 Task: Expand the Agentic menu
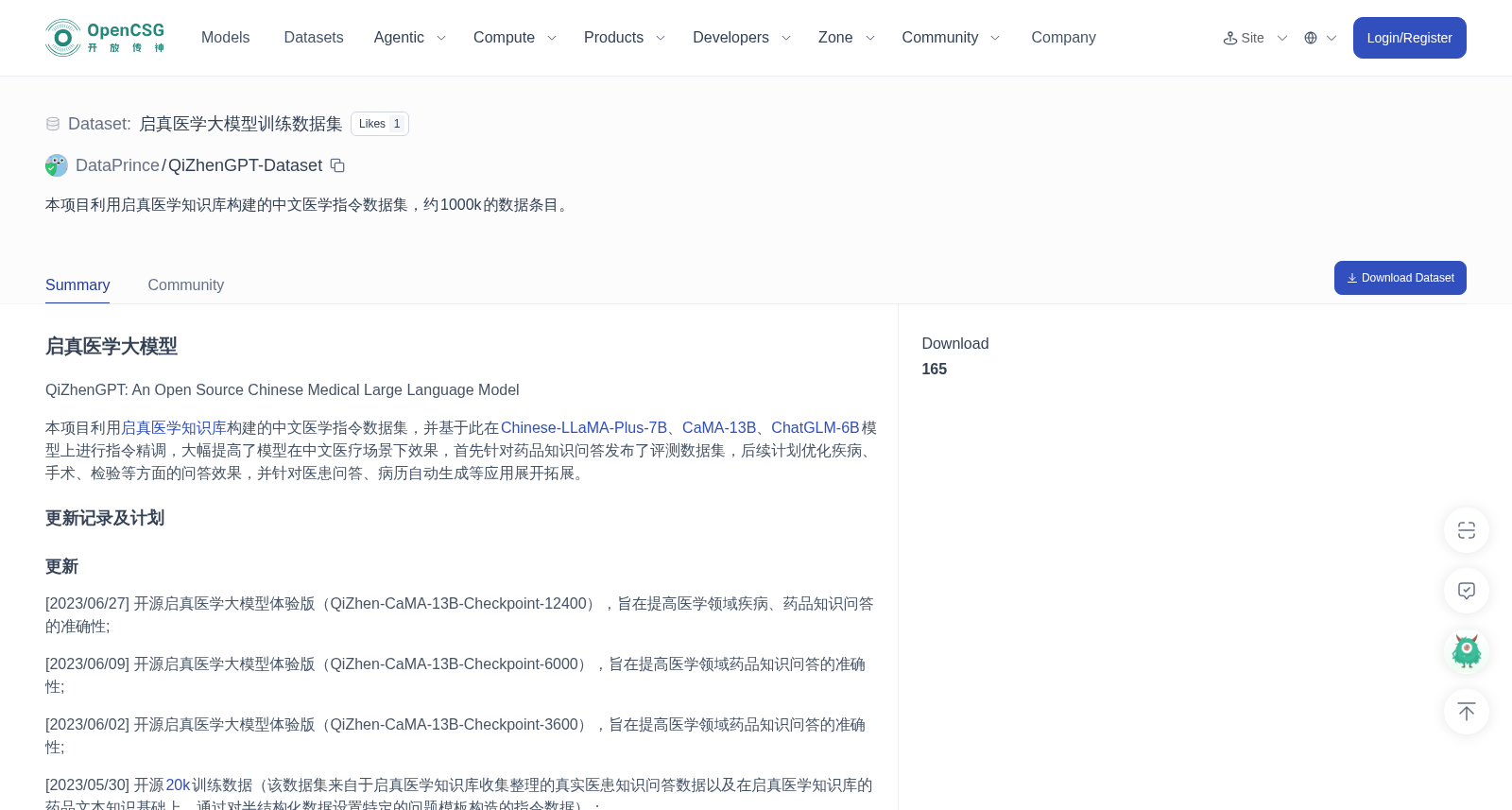(410, 38)
